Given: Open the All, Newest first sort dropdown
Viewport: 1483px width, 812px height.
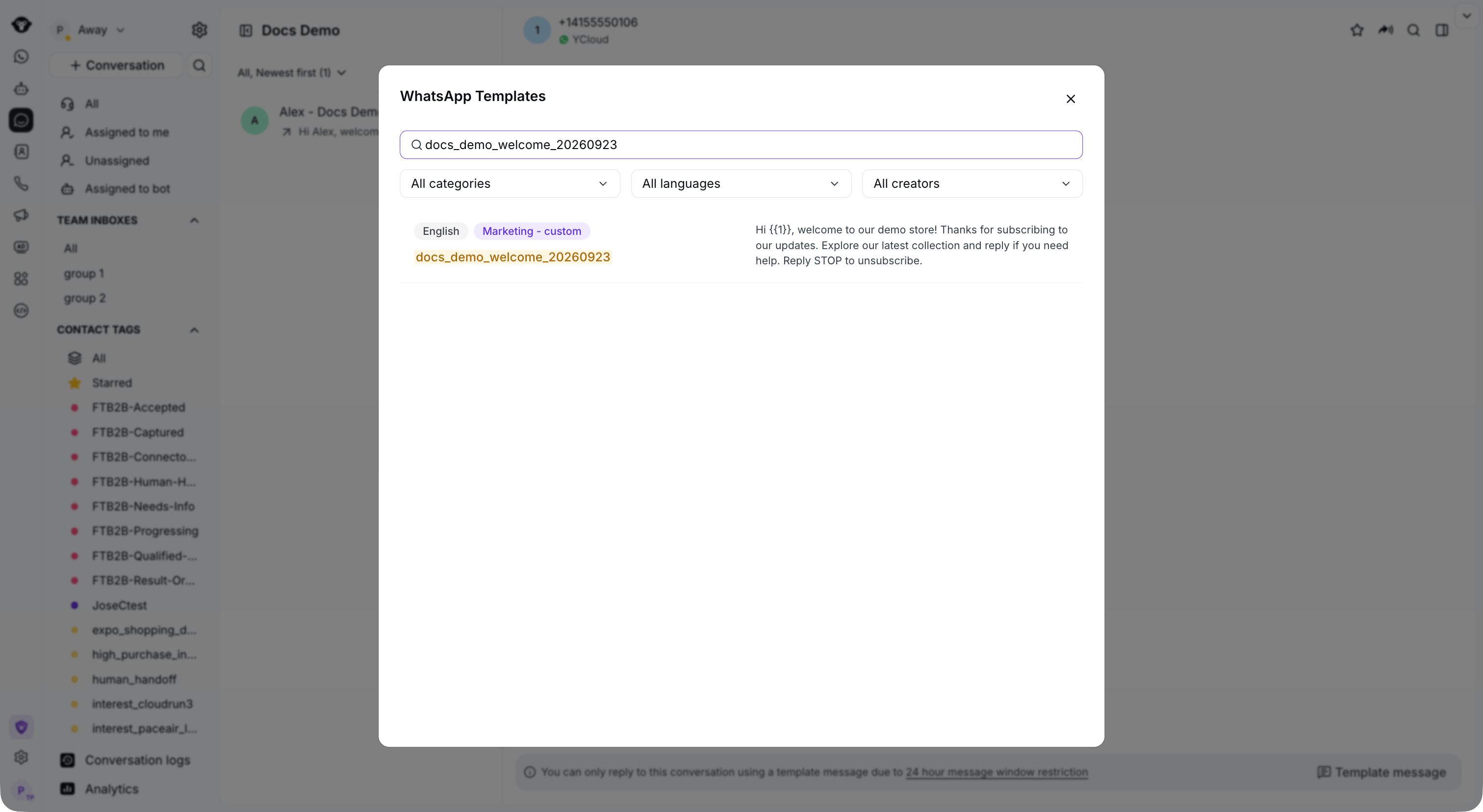Looking at the screenshot, I should (292, 73).
